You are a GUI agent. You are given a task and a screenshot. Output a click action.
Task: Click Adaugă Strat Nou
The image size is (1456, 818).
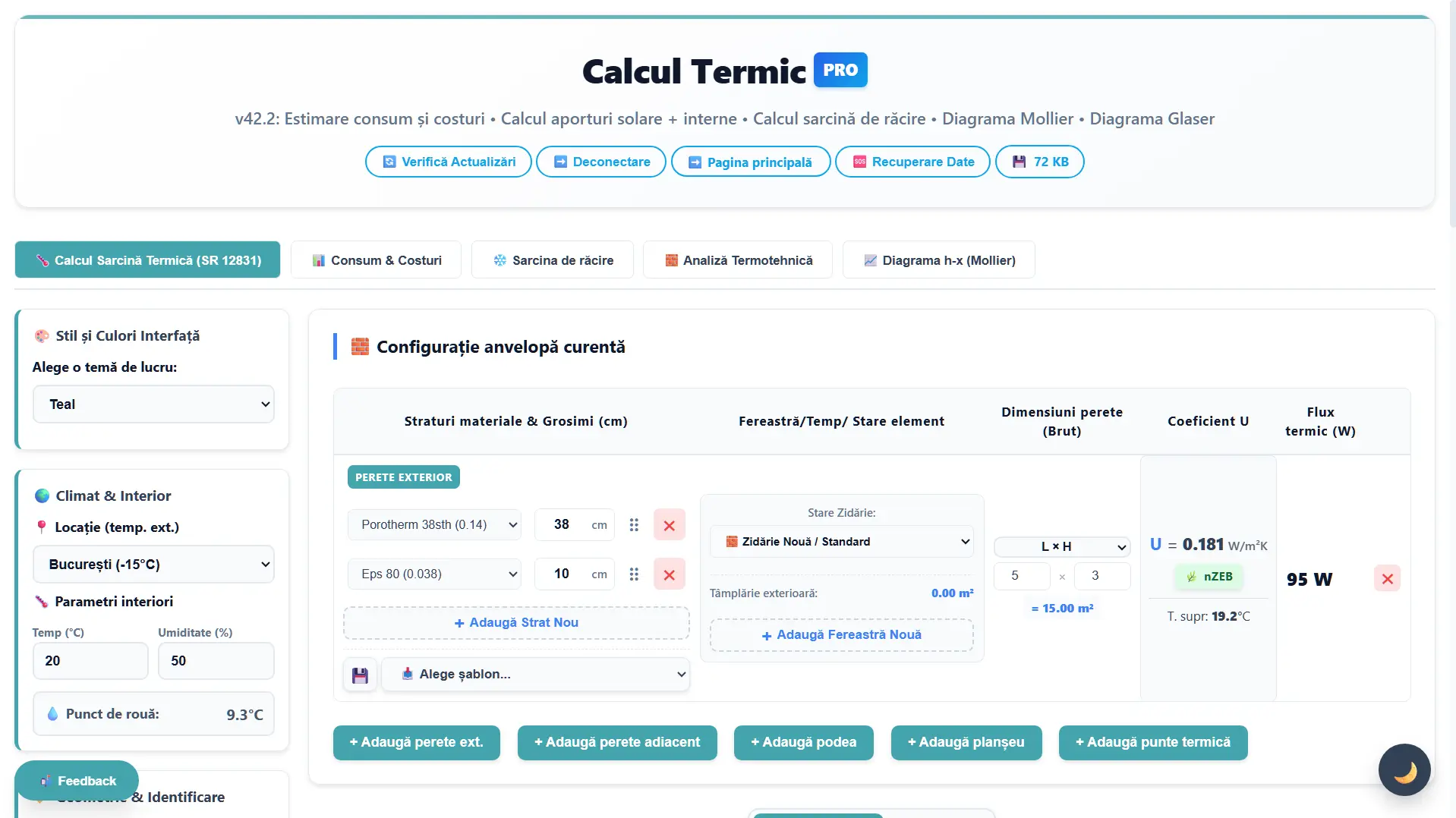[516, 623]
